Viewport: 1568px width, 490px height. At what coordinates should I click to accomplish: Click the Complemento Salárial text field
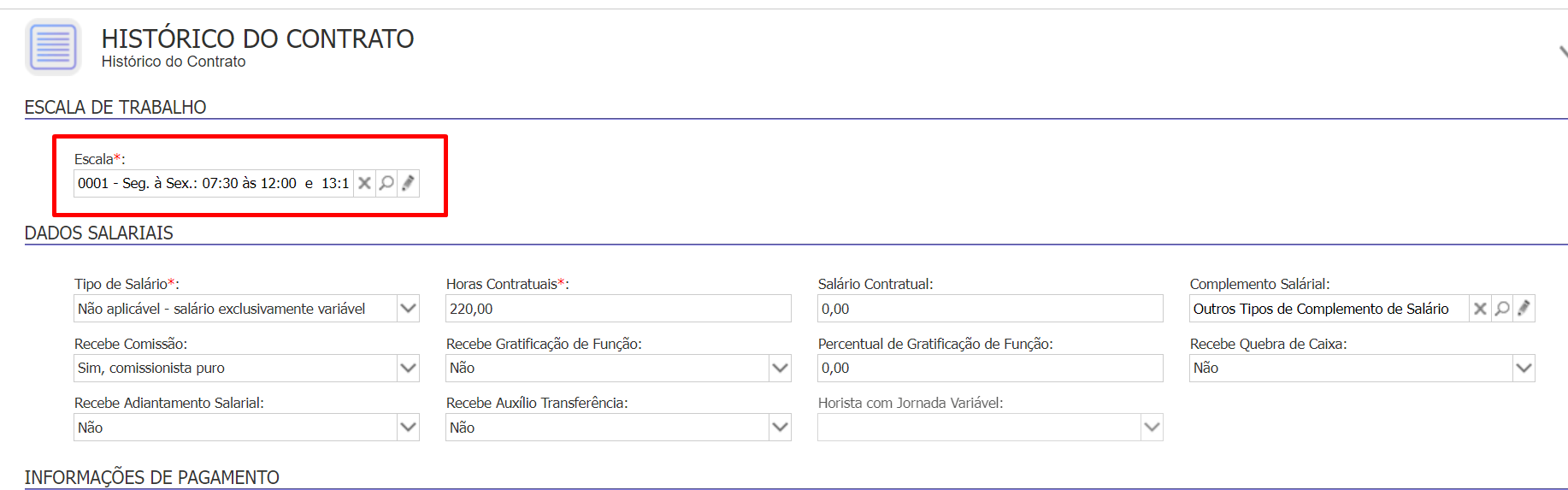click(1329, 309)
